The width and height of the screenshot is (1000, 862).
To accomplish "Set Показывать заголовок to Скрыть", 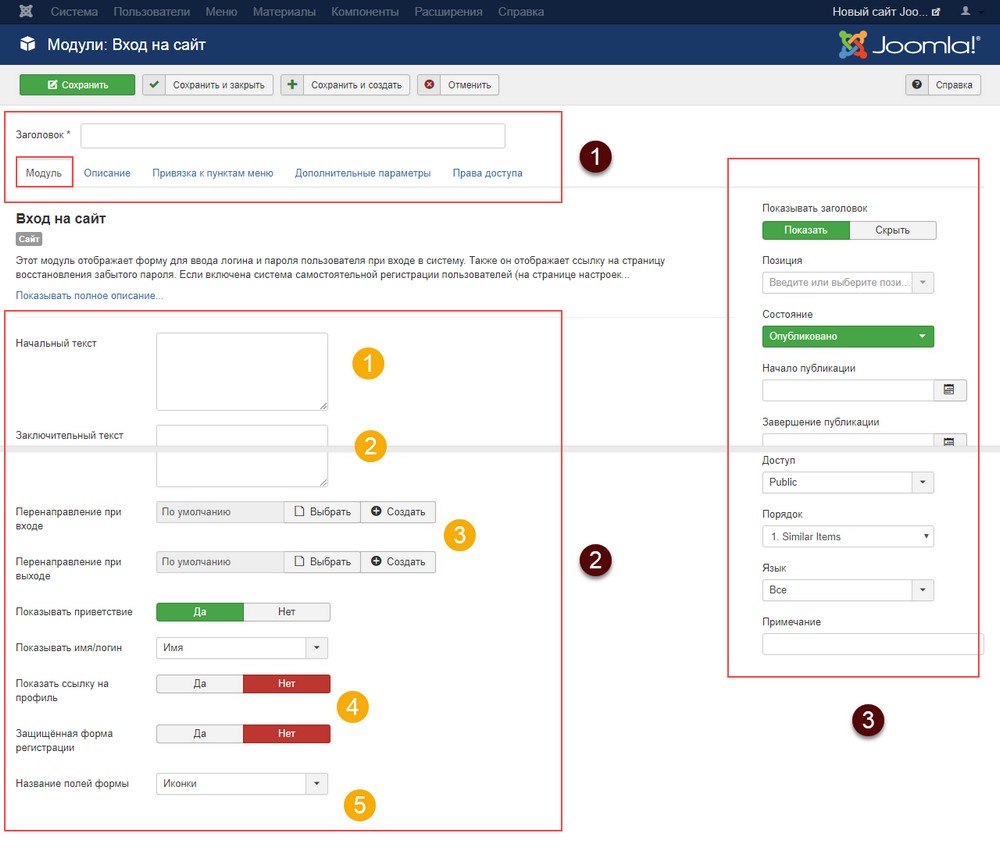I will [893, 230].
